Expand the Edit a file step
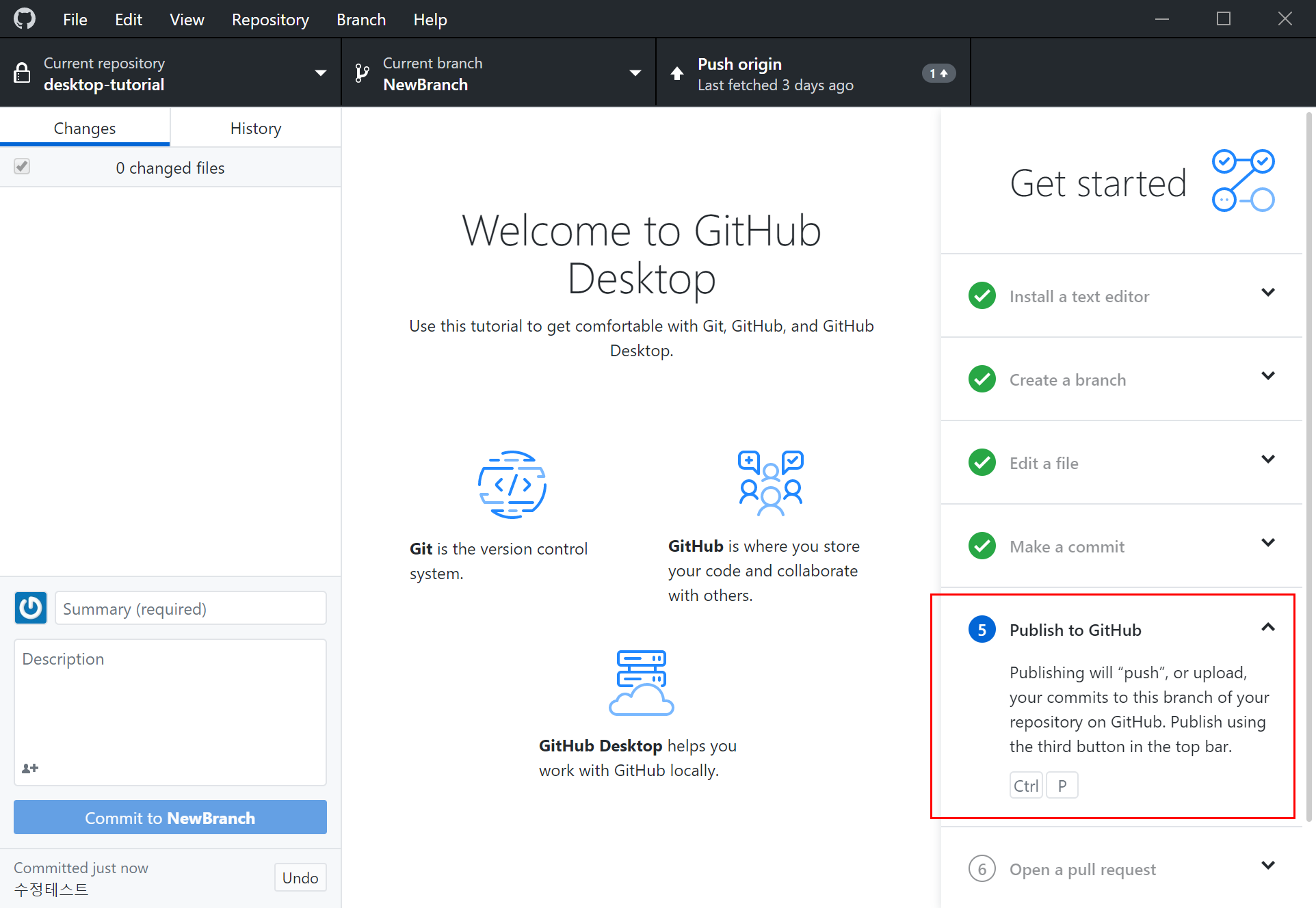 click(x=1268, y=459)
